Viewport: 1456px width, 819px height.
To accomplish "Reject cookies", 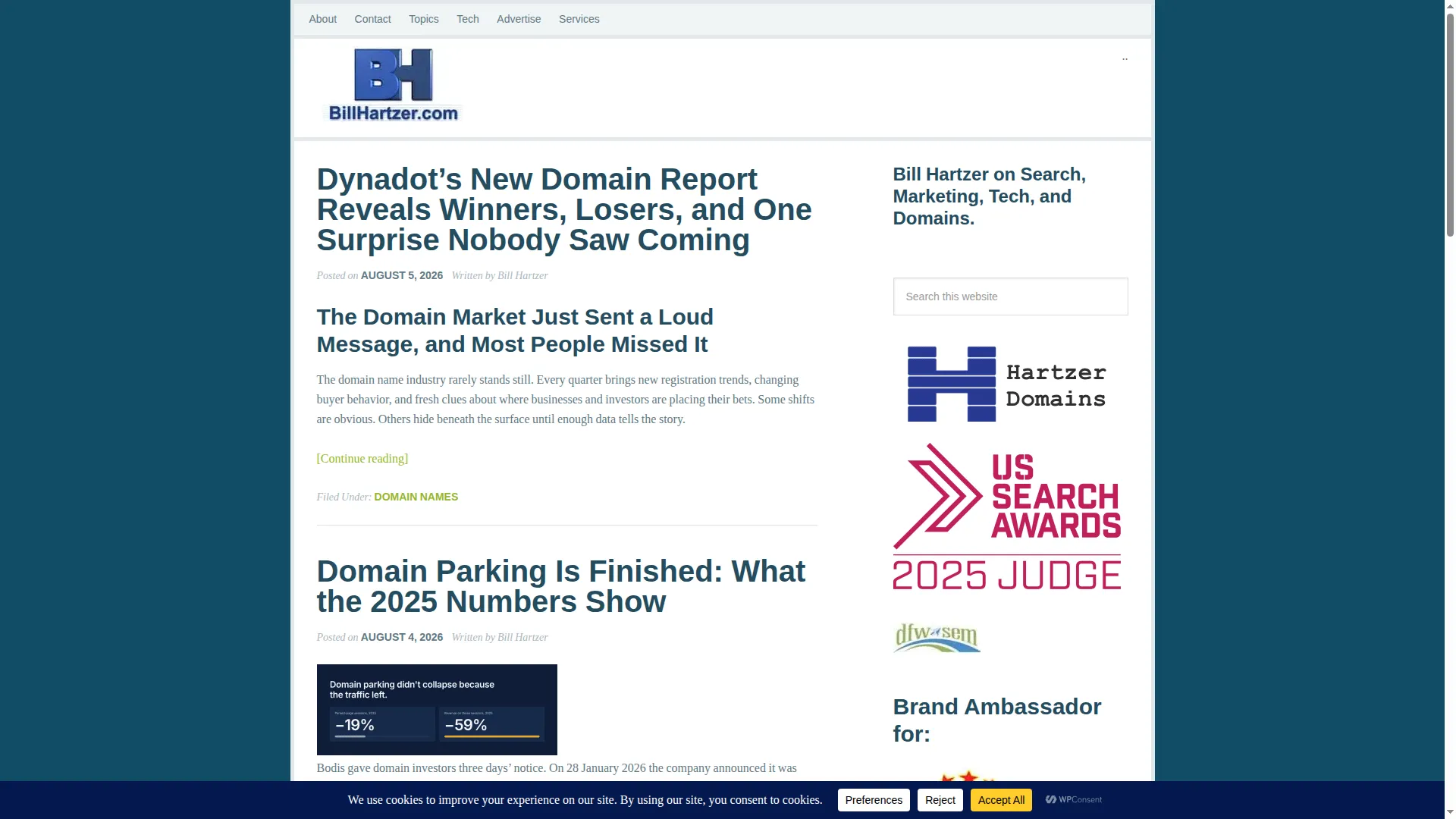I will click(x=940, y=800).
